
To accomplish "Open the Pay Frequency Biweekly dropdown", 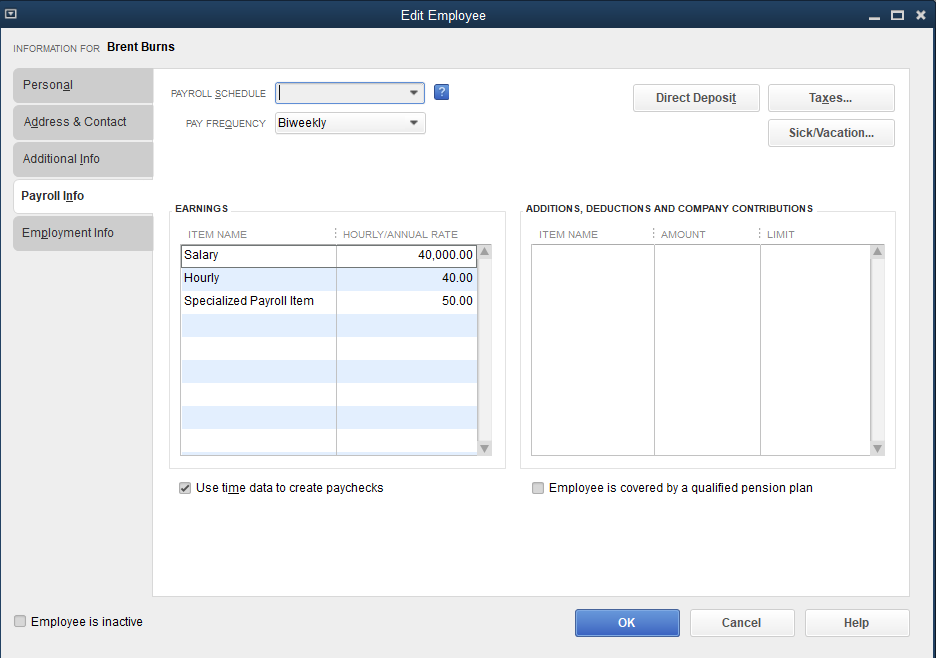I will click(414, 123).
